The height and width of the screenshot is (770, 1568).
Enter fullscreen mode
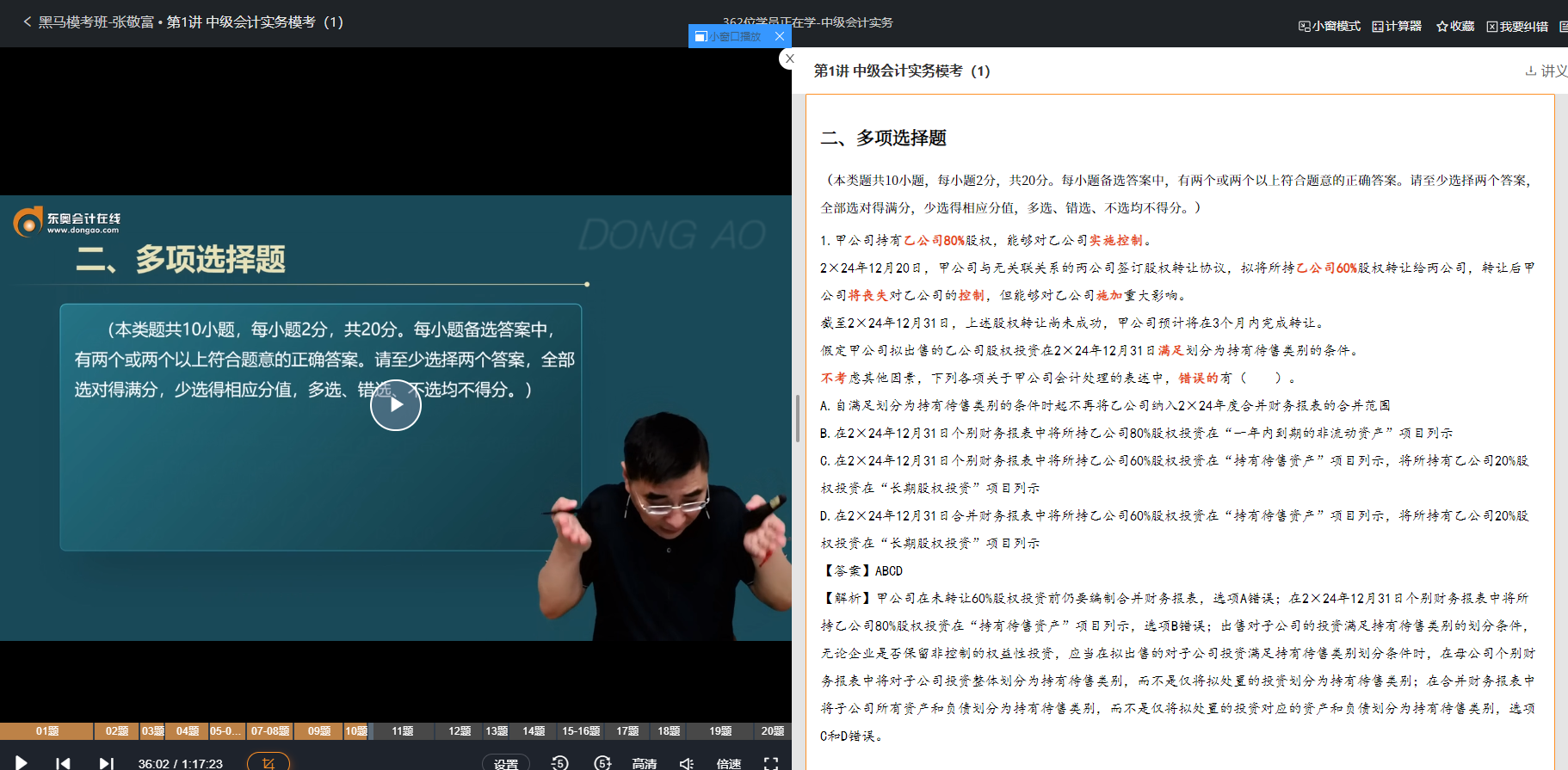[x=771, y=763]
